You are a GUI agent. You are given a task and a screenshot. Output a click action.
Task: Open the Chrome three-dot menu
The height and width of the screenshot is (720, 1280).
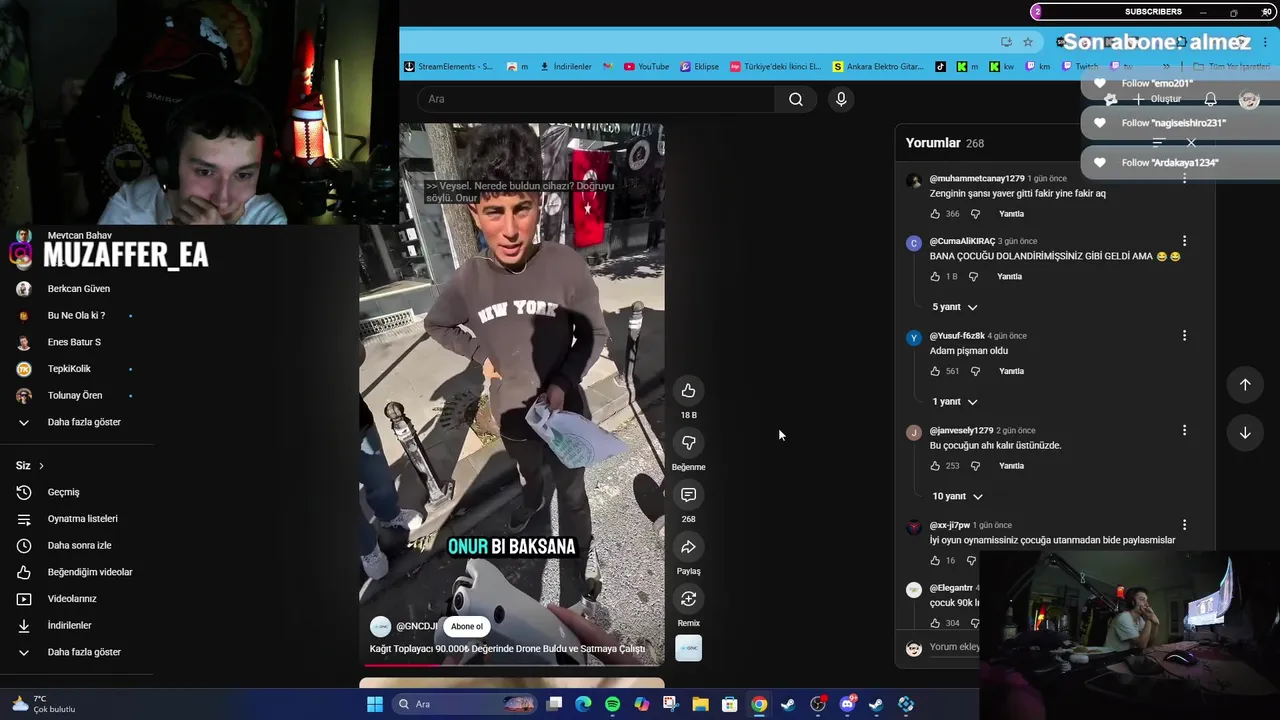pyautogui.click(x=1265, y=42)
